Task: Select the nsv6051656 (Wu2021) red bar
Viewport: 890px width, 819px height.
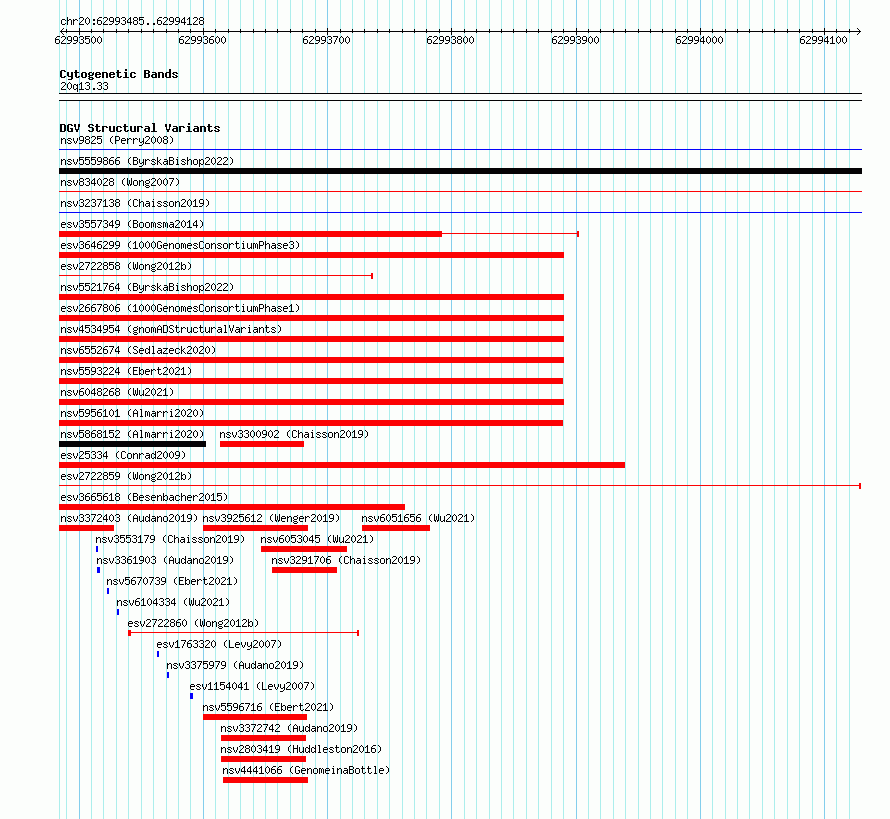Action: 396,528
